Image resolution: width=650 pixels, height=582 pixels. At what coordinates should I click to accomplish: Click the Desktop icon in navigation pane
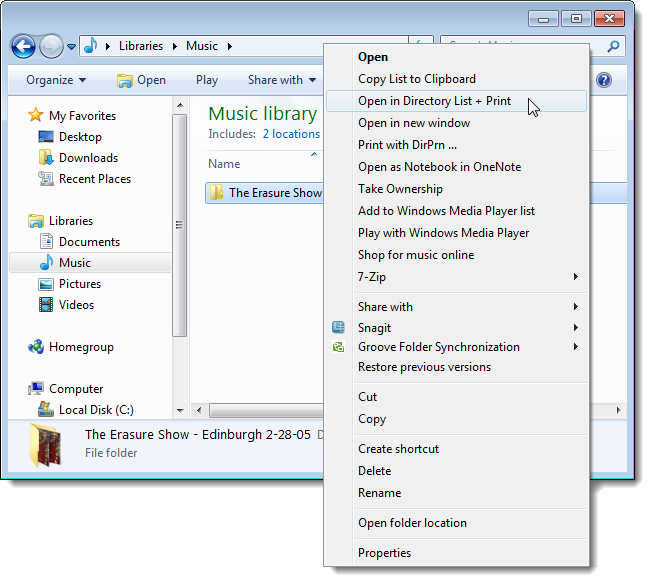click(46, 136)
